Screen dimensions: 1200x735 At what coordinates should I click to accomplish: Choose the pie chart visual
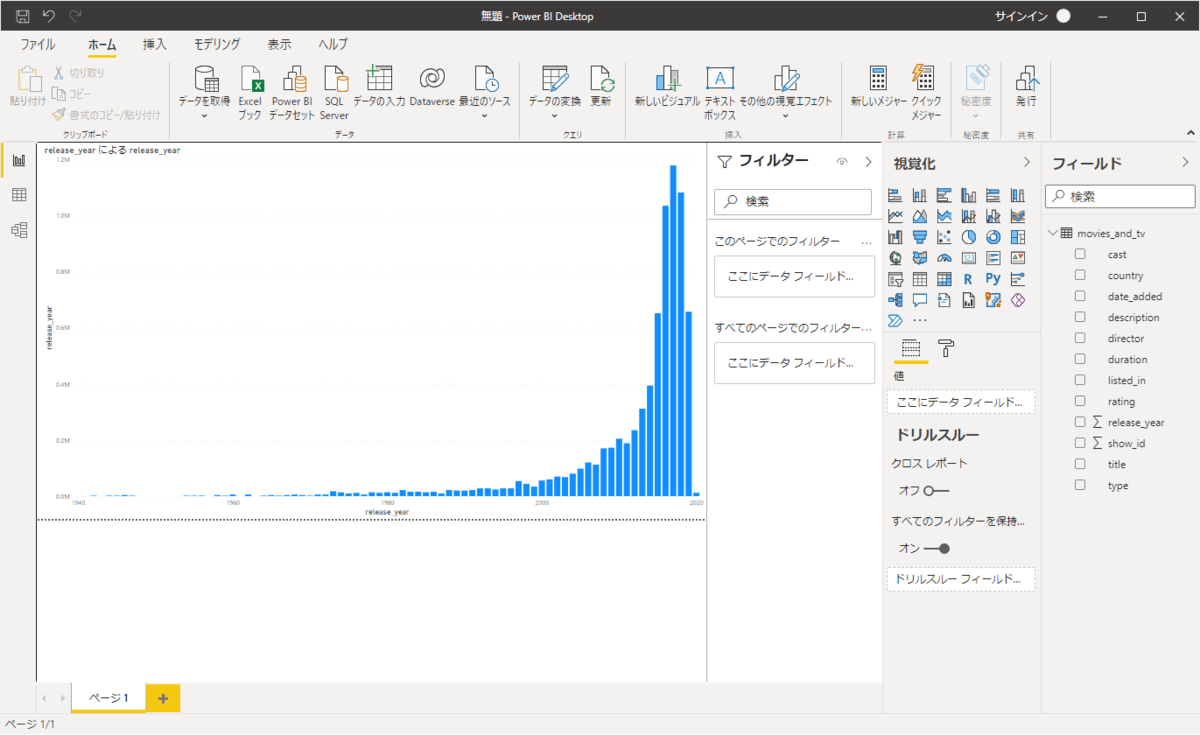tap(968, 237)
